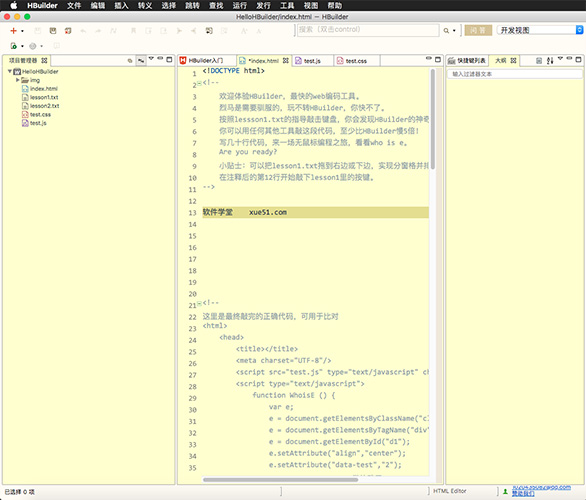Click the green user icon in status bar

(505, 491)
